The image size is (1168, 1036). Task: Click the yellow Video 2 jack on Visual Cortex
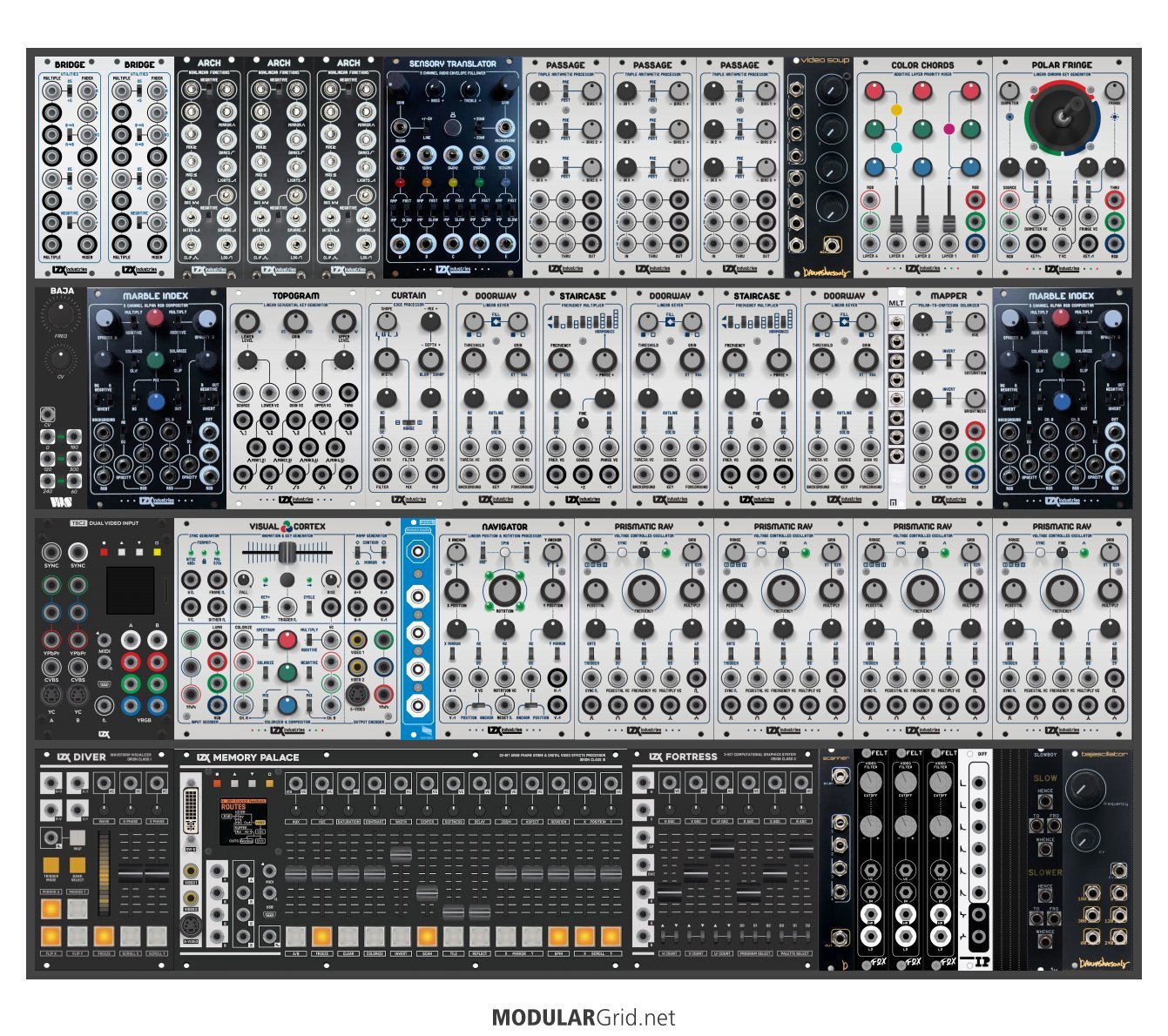point(357,665)
